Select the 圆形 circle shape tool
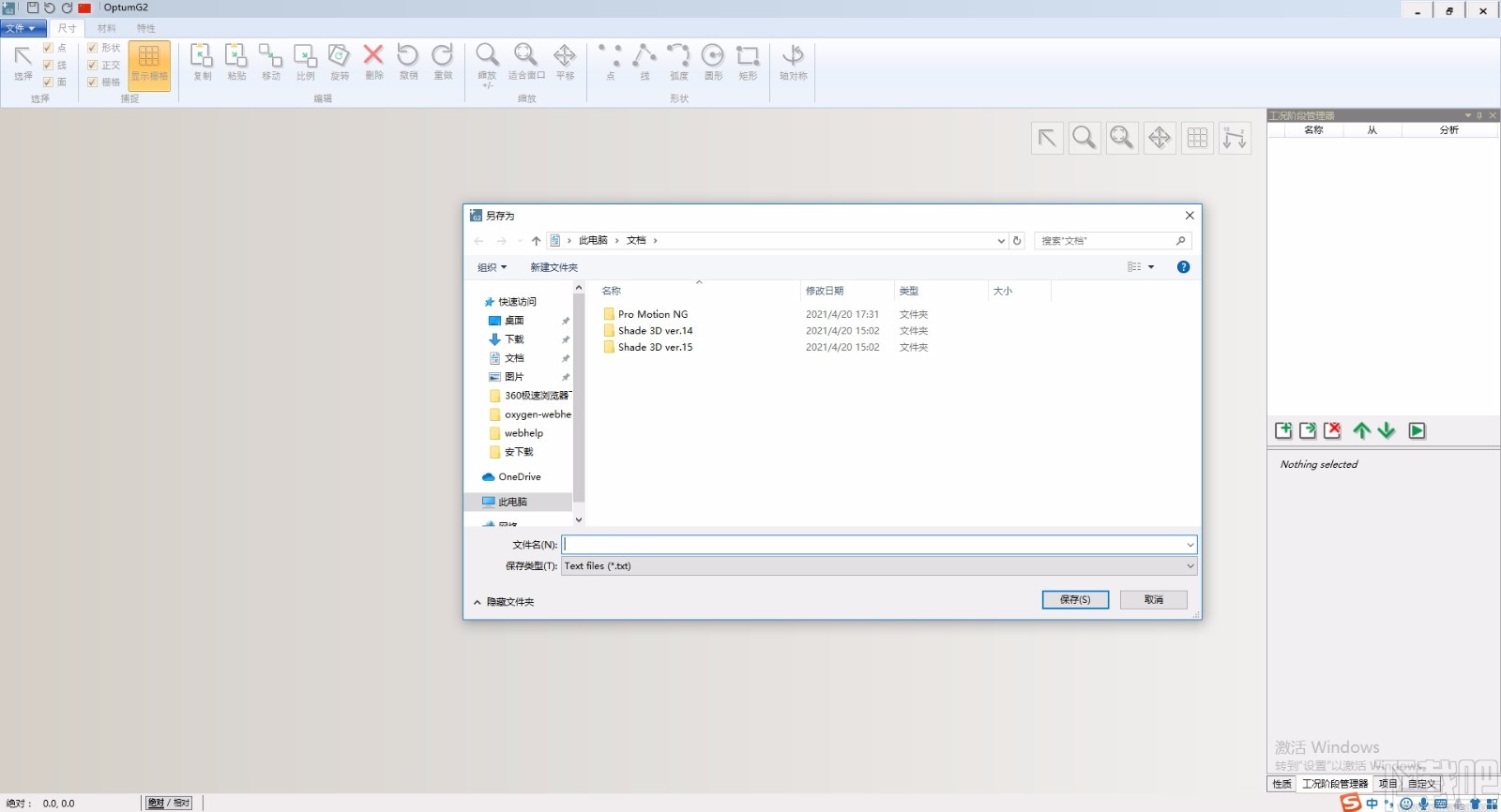1501x812 pixels. [713, 63]
